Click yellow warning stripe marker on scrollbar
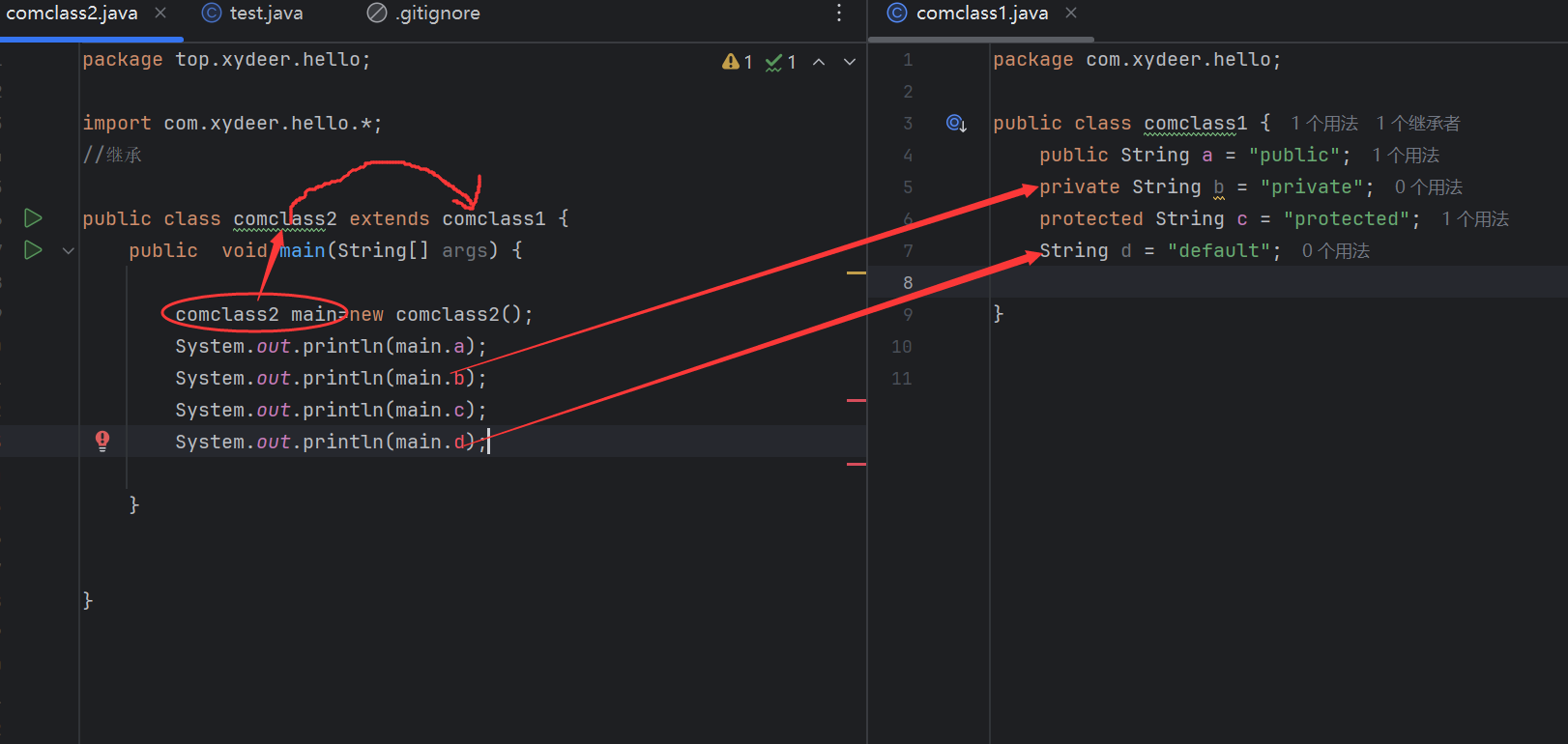Image resolution: width=1568 pixels, height=744 pixels. (857, 273)
